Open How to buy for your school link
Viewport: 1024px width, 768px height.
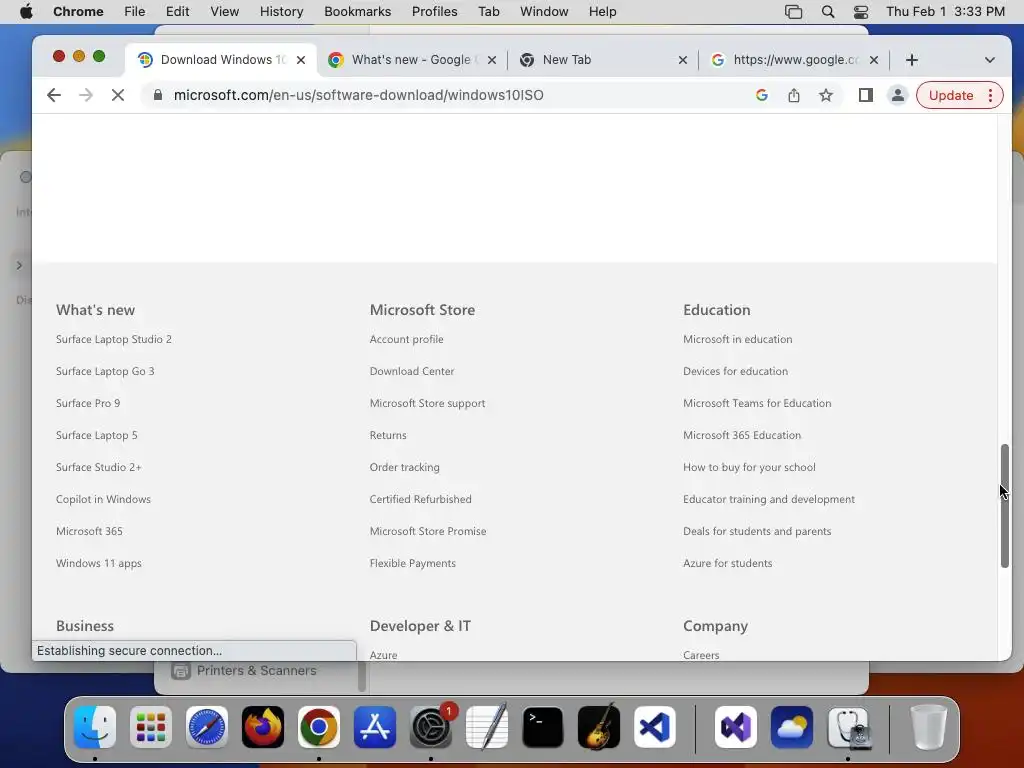click(x=749, y=467)
